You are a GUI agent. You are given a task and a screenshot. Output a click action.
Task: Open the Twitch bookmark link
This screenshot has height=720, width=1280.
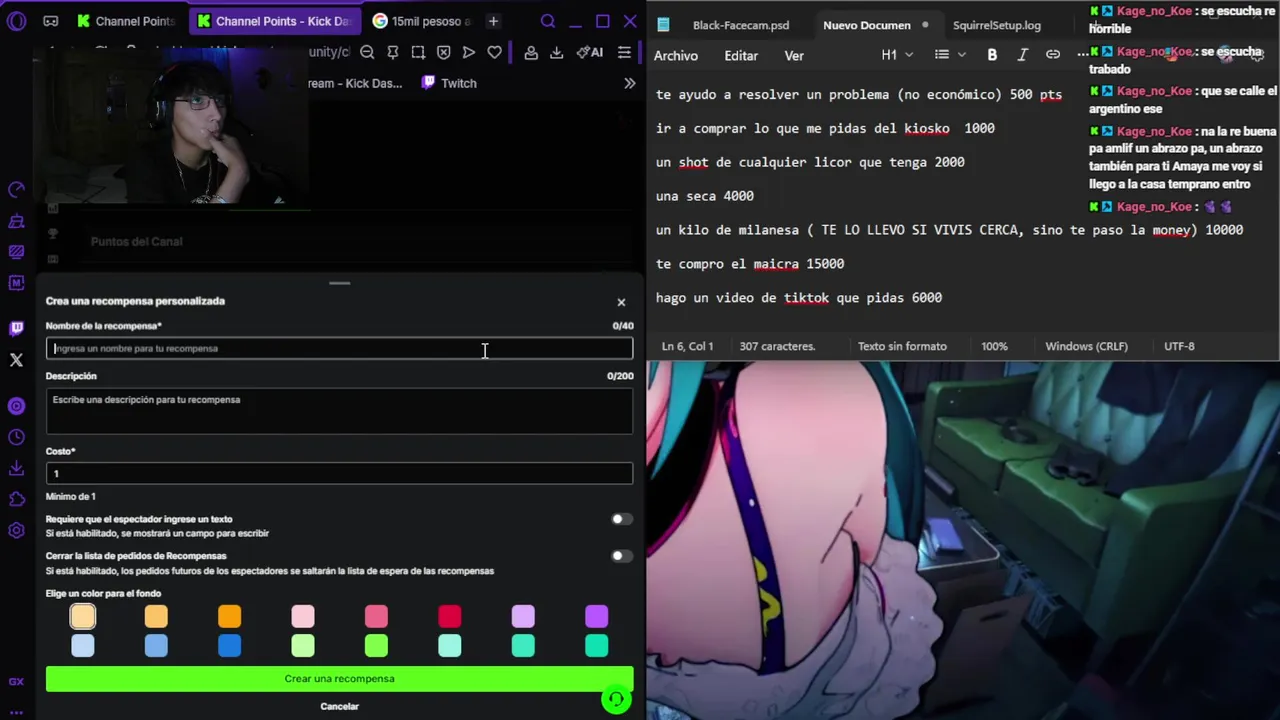coord(448,83)
